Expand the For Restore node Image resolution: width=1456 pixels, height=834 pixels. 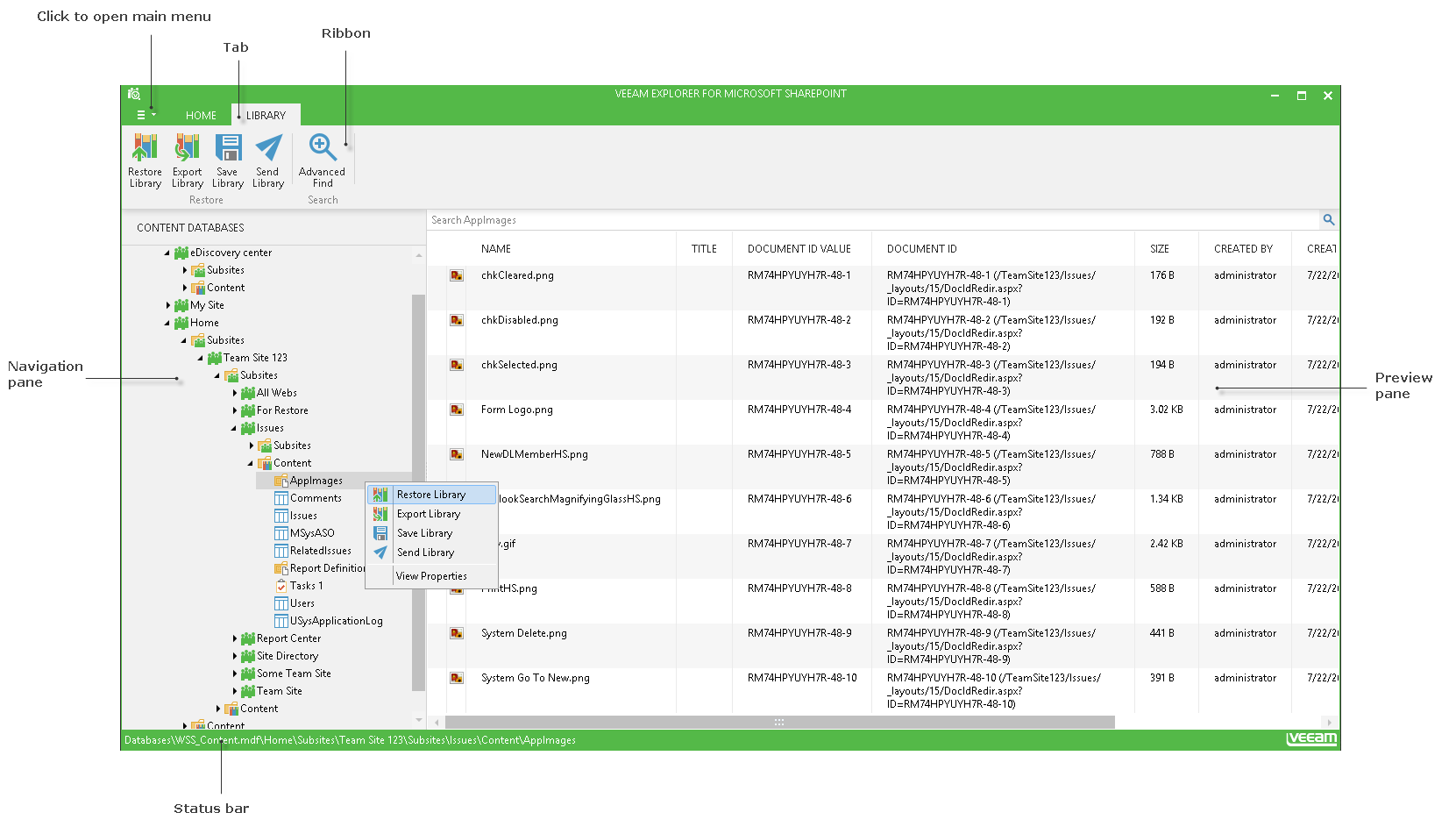[x=235, y=410]
